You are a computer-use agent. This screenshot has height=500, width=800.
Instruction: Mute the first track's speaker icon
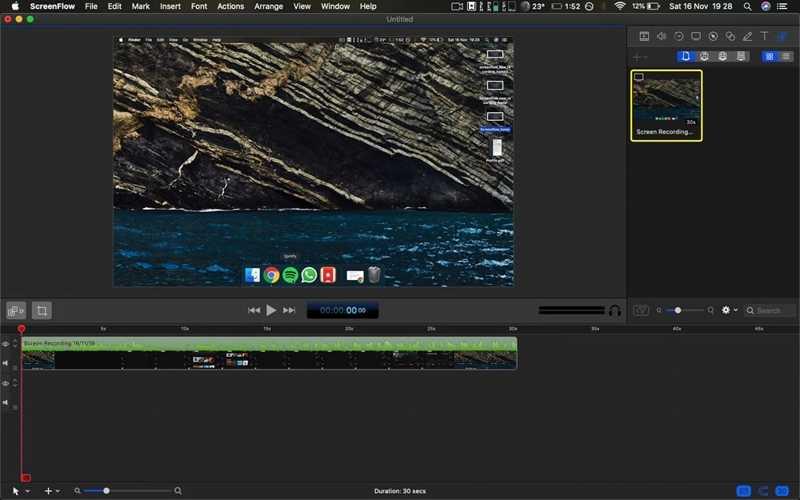tap(6, 363)
